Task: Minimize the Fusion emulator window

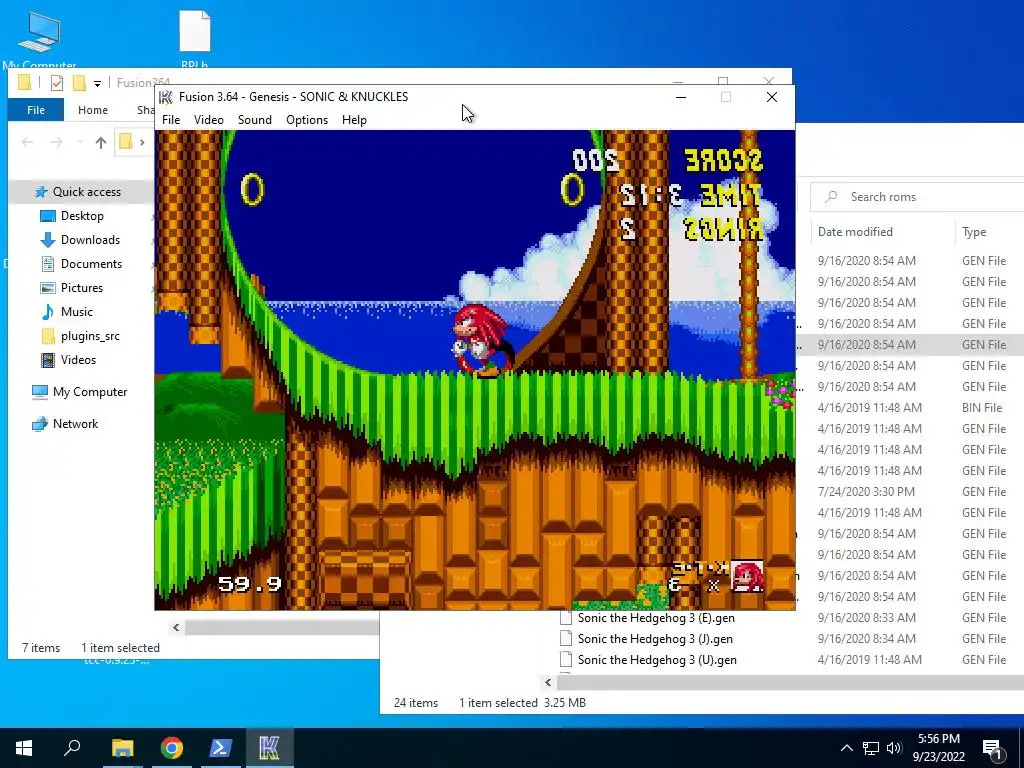Action: [680, 97]
